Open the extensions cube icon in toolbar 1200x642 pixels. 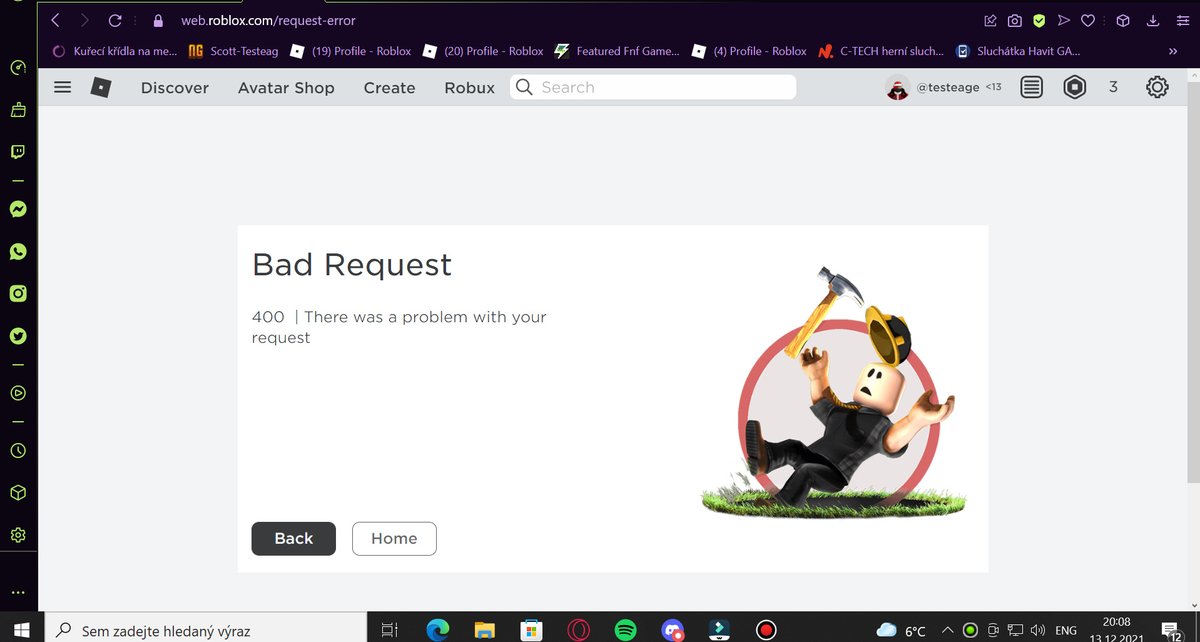1123,20
